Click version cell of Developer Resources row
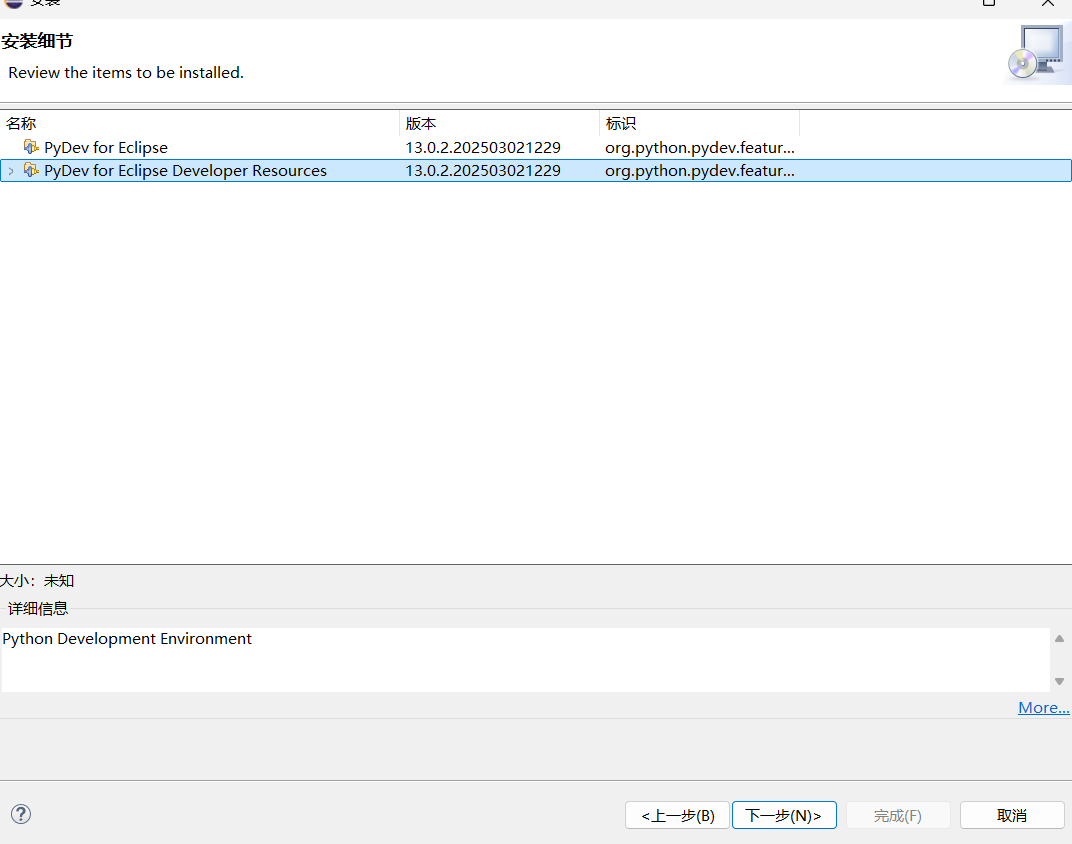 click(483, 171)
